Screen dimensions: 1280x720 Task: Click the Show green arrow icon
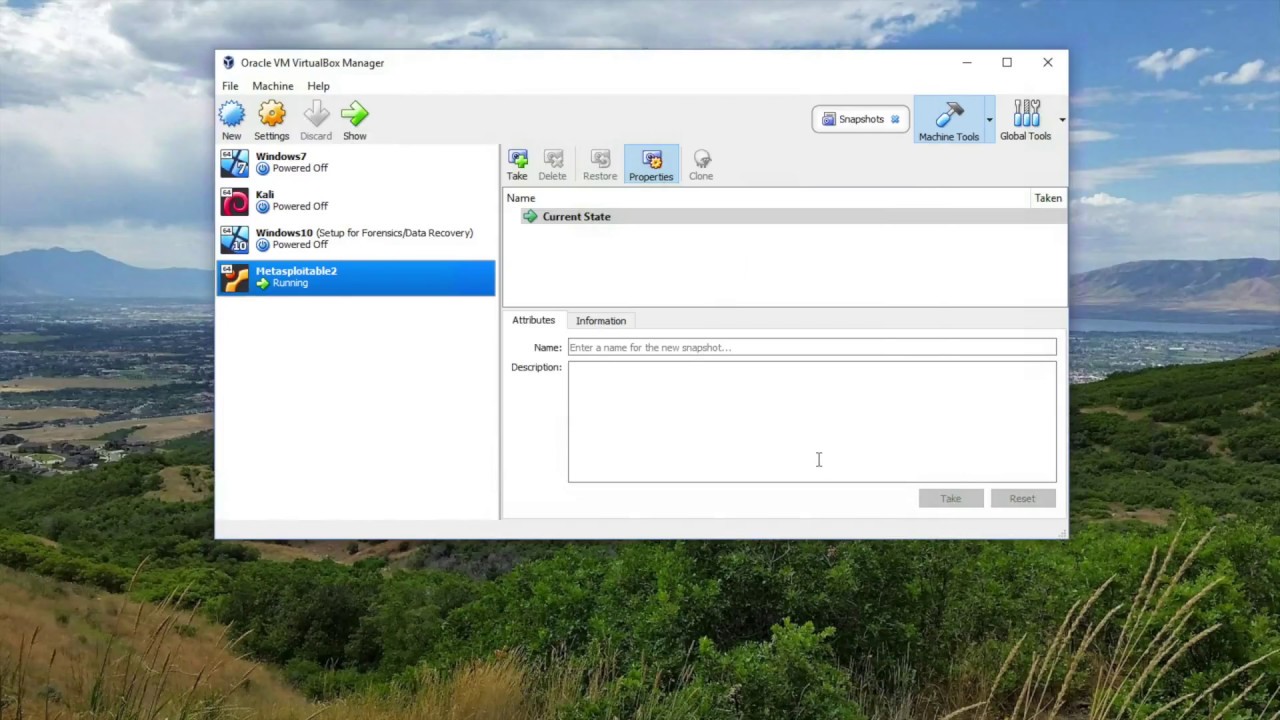(x=355, y=114)
